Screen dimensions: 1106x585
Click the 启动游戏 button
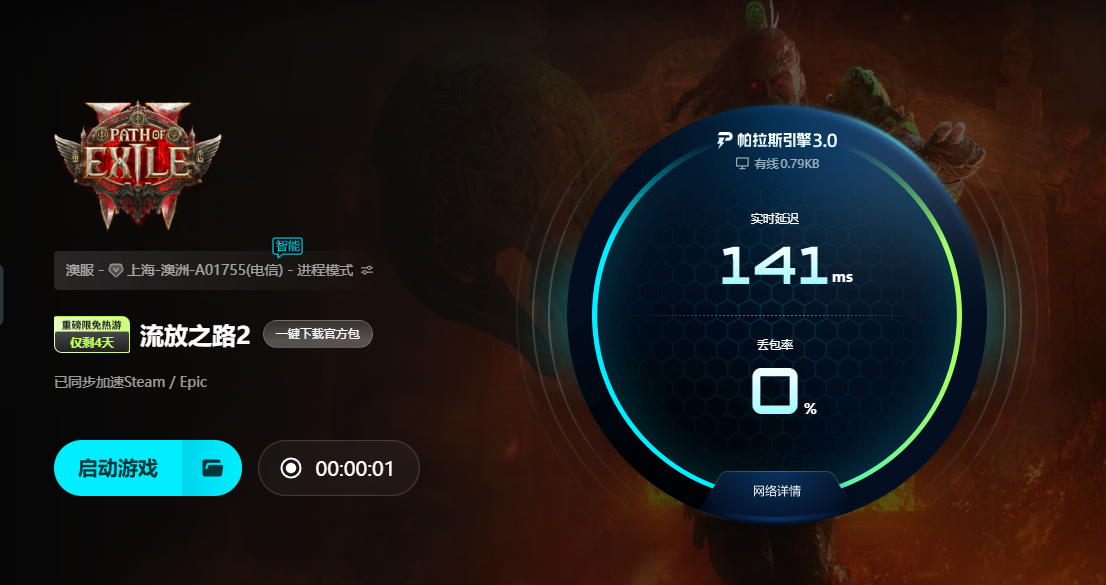[118, 468]
